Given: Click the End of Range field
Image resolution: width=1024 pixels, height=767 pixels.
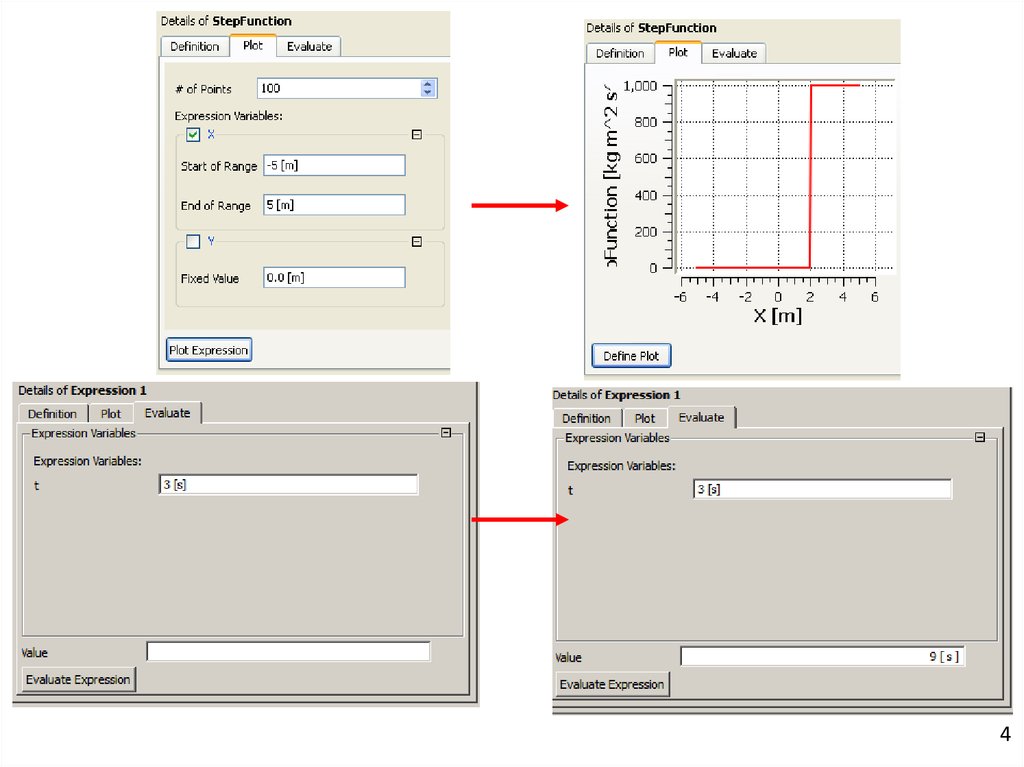Looking at the screenshot, I should [334, 205].
